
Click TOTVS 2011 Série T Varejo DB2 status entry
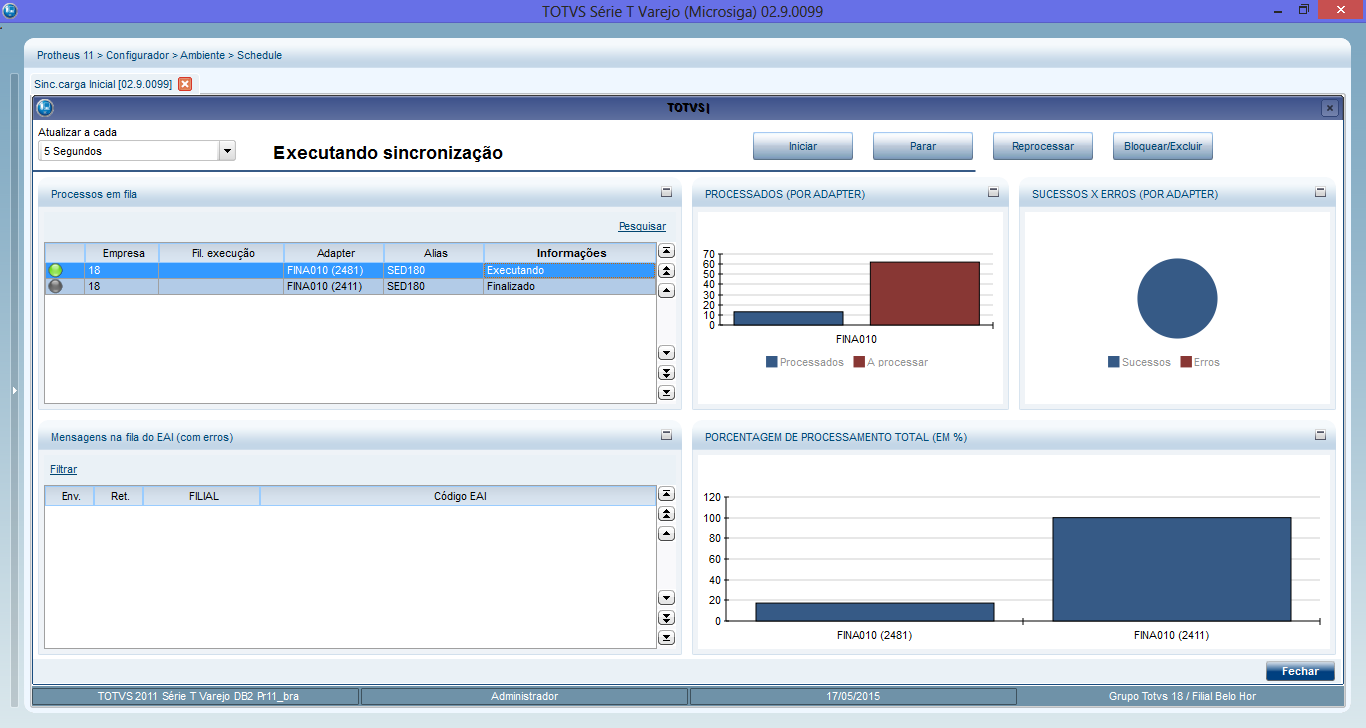point(196,696)
